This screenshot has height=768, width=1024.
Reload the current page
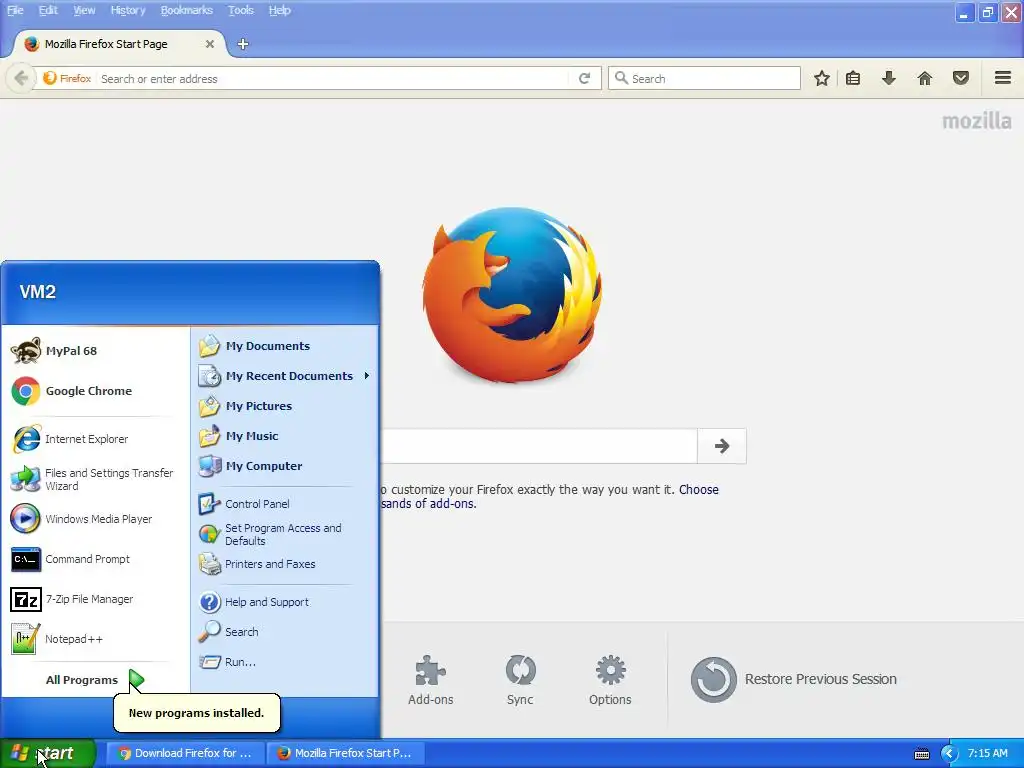coord(584,78)
